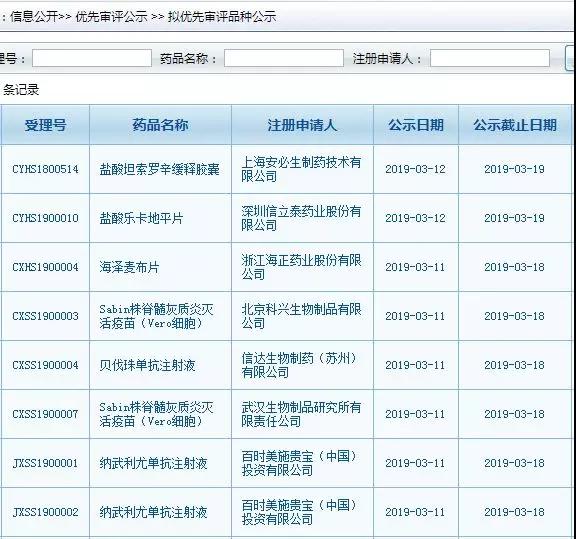Click applicant 浙江海正药业股份有限公司
This screenshot has height=539, width=576.
pyautogui.click(x=301, y=267)
